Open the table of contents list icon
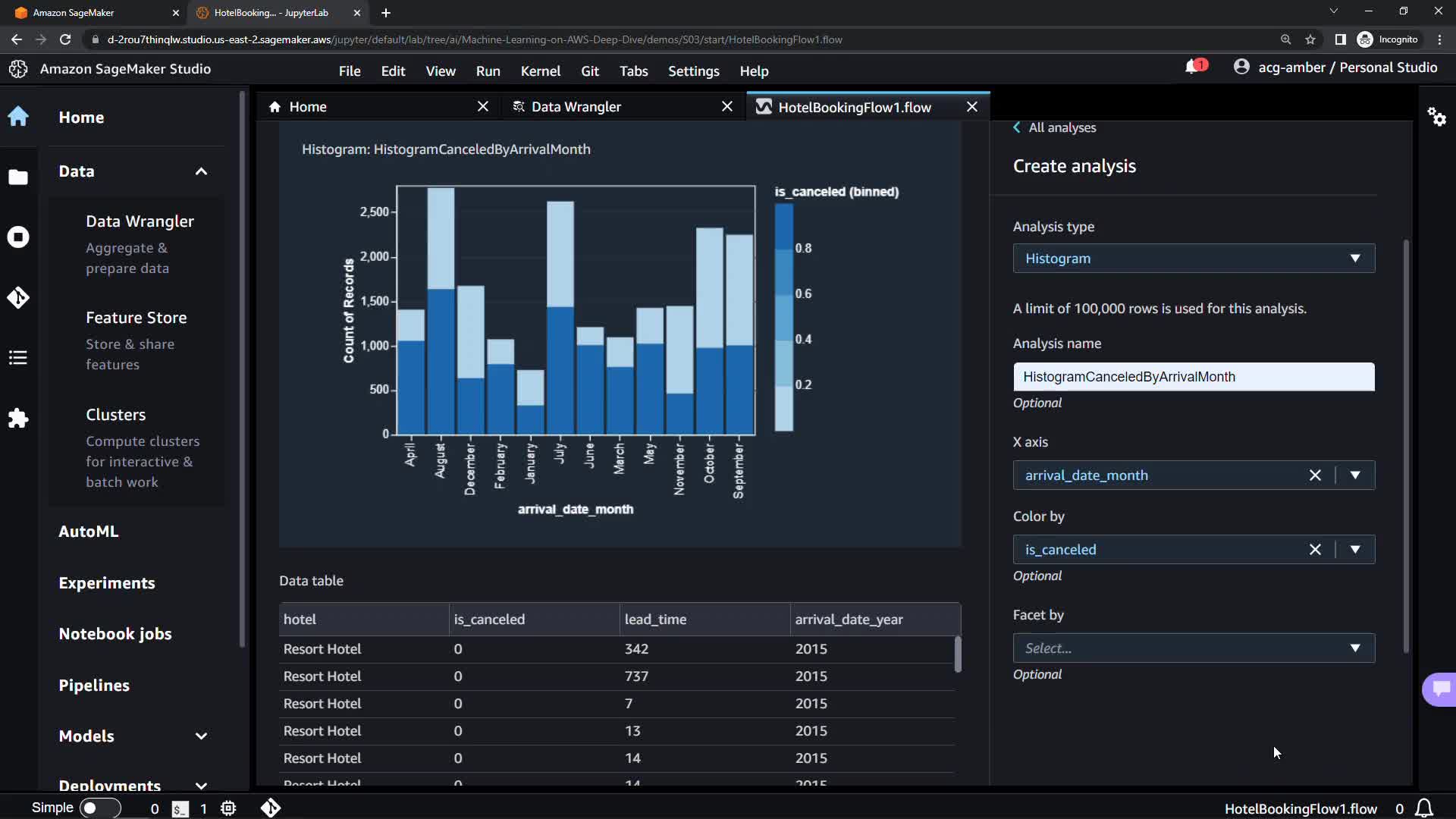 [18, 358]
